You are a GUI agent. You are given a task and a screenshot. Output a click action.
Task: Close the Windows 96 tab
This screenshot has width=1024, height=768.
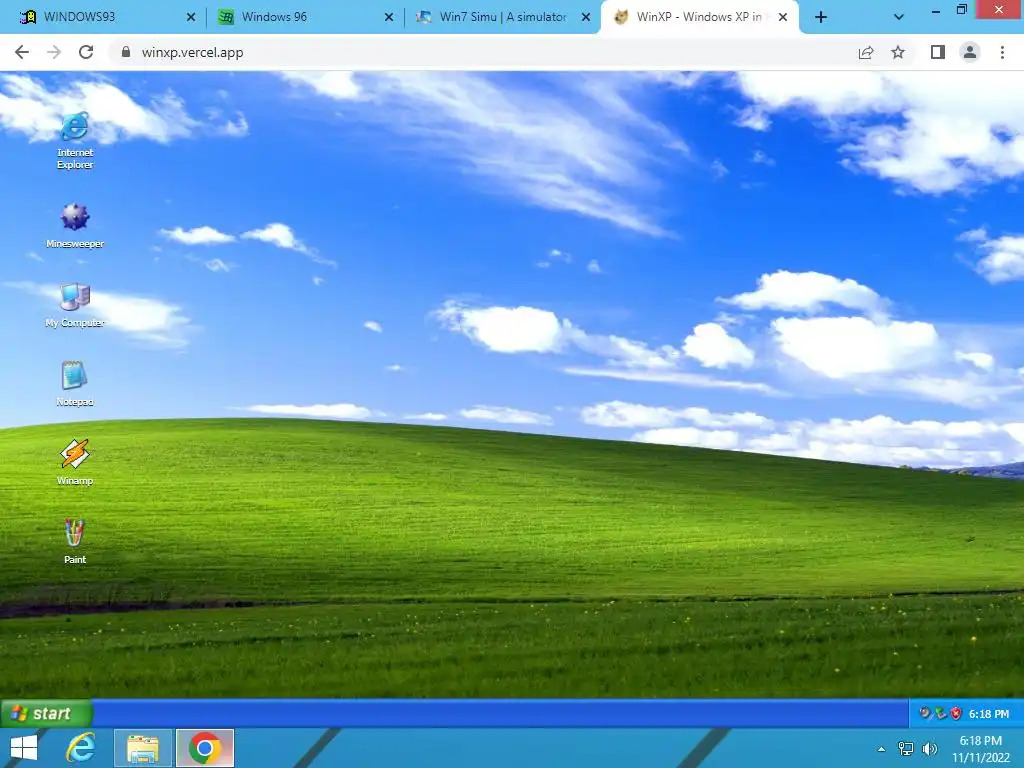(x=389, y=18)
